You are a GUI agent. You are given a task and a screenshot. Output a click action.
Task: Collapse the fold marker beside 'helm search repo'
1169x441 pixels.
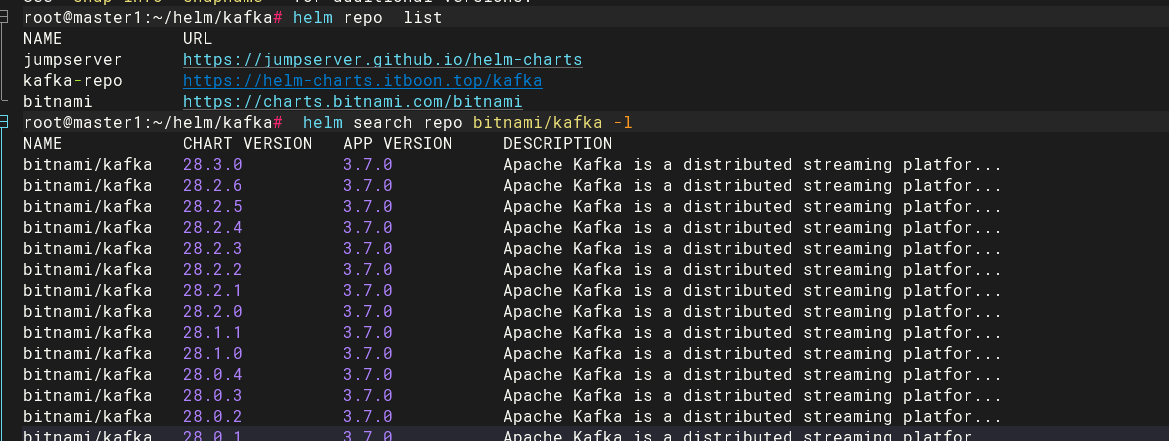pos(5,122)
